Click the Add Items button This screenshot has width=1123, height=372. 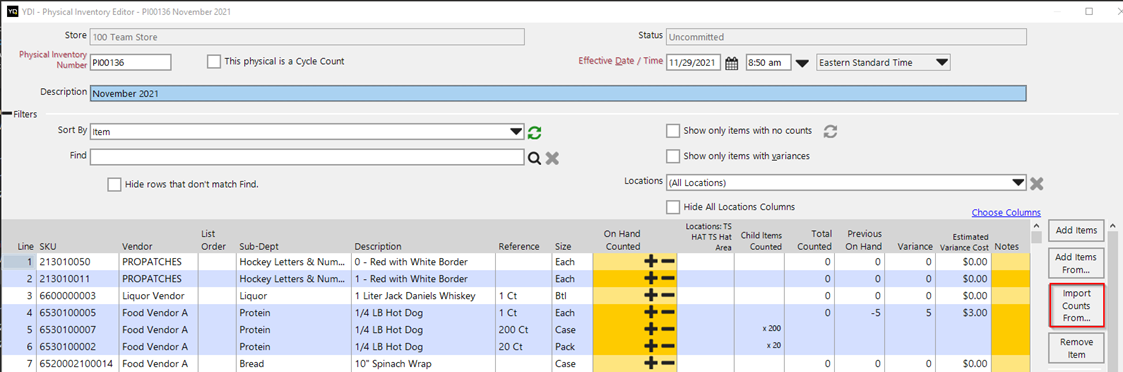1076,230
